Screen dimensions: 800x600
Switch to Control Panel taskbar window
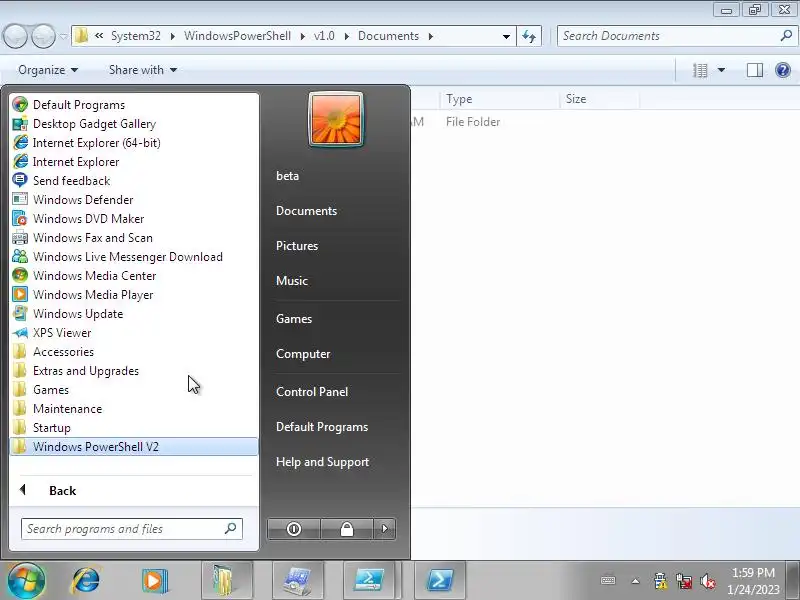pos(298,581)
